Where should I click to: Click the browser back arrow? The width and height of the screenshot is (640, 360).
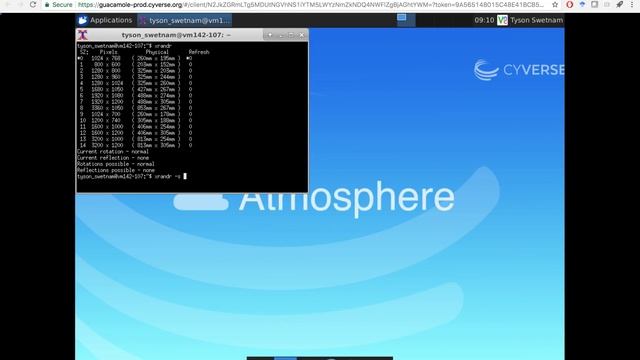coord(7,4)
